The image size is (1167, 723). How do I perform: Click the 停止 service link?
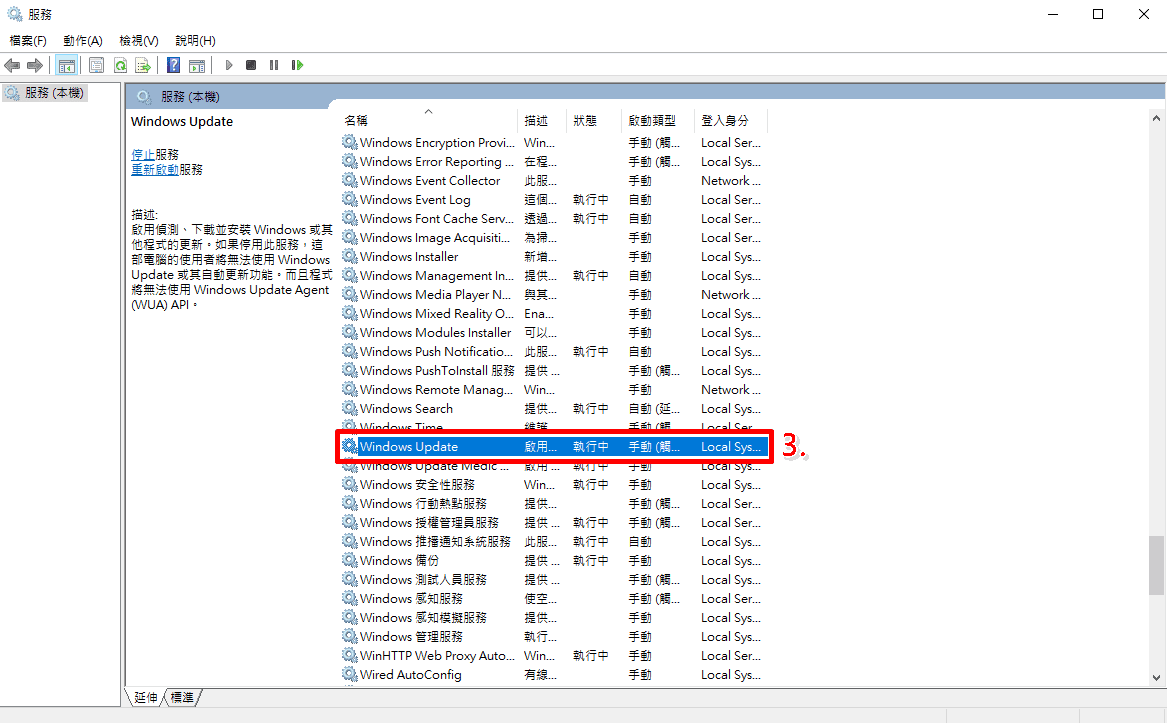143,154
